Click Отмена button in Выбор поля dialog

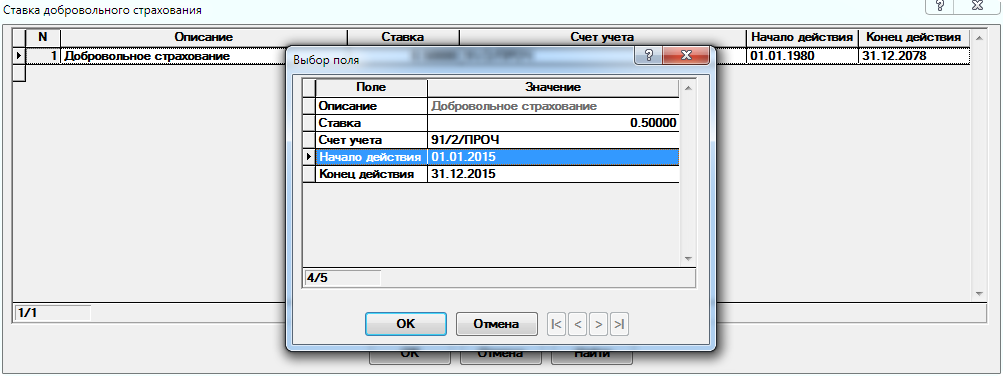496,324
